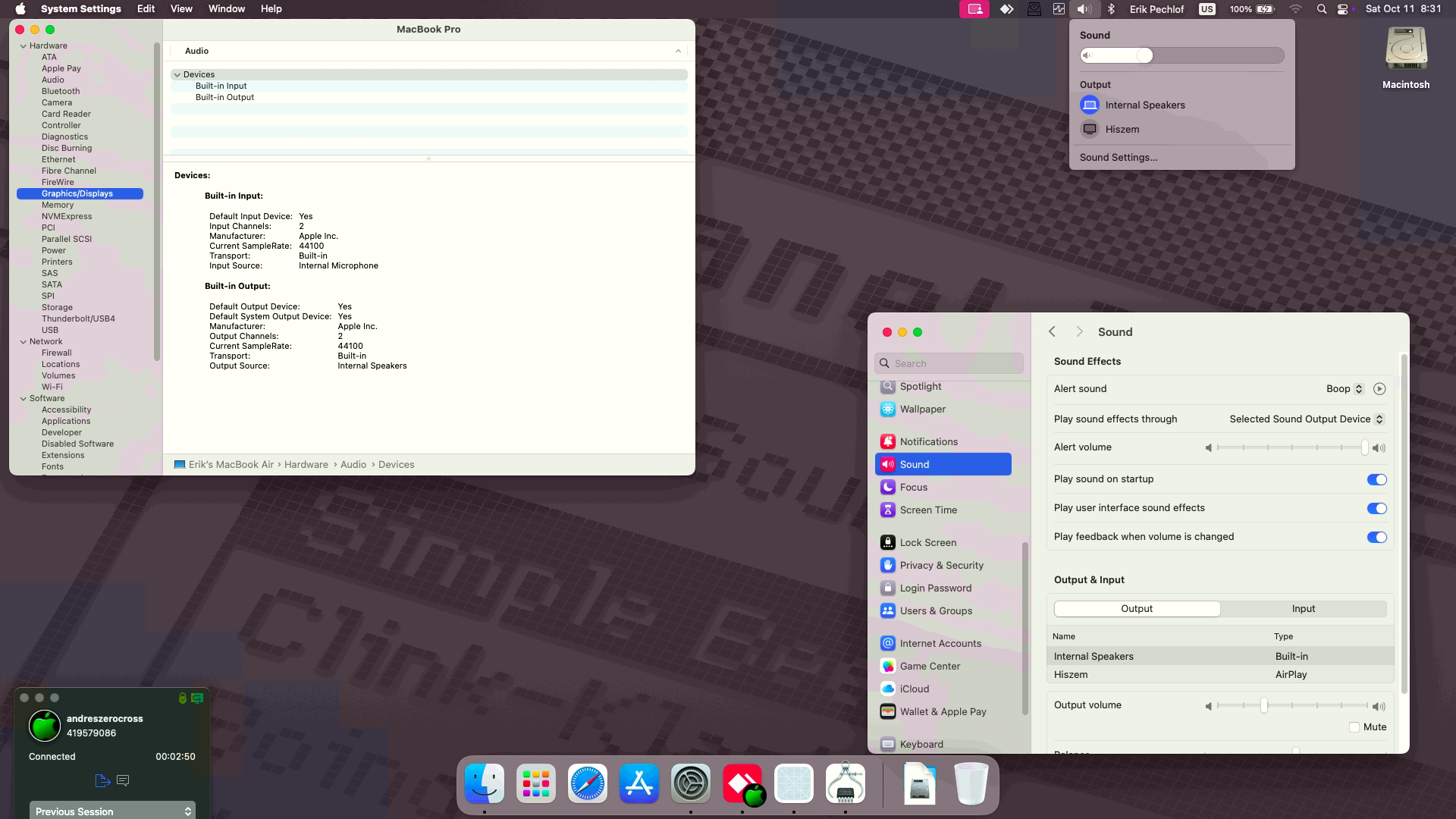Viewport: 1456px width, 819px height.
Task: Switch to the Input tab
Action: click(1304, 609)
